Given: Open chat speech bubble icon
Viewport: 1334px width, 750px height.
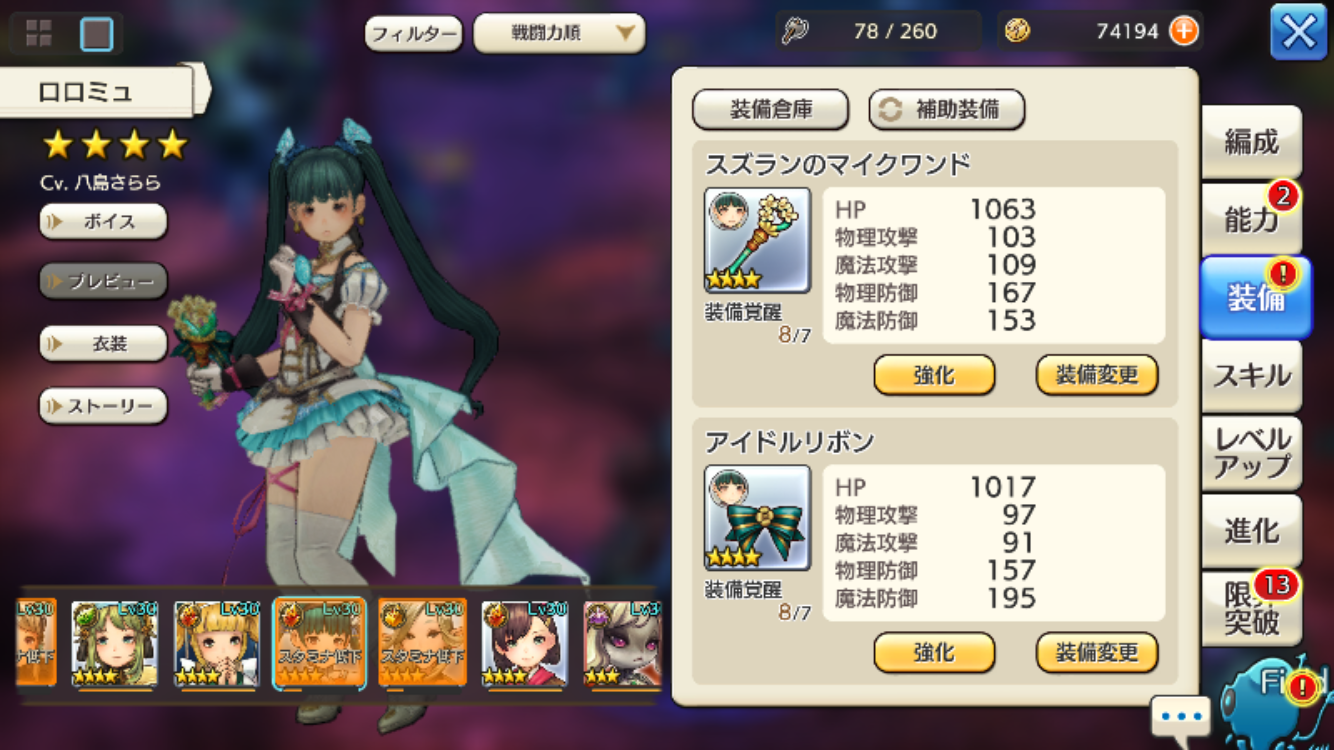Looking at the screenshot, I should (1181, 716).
